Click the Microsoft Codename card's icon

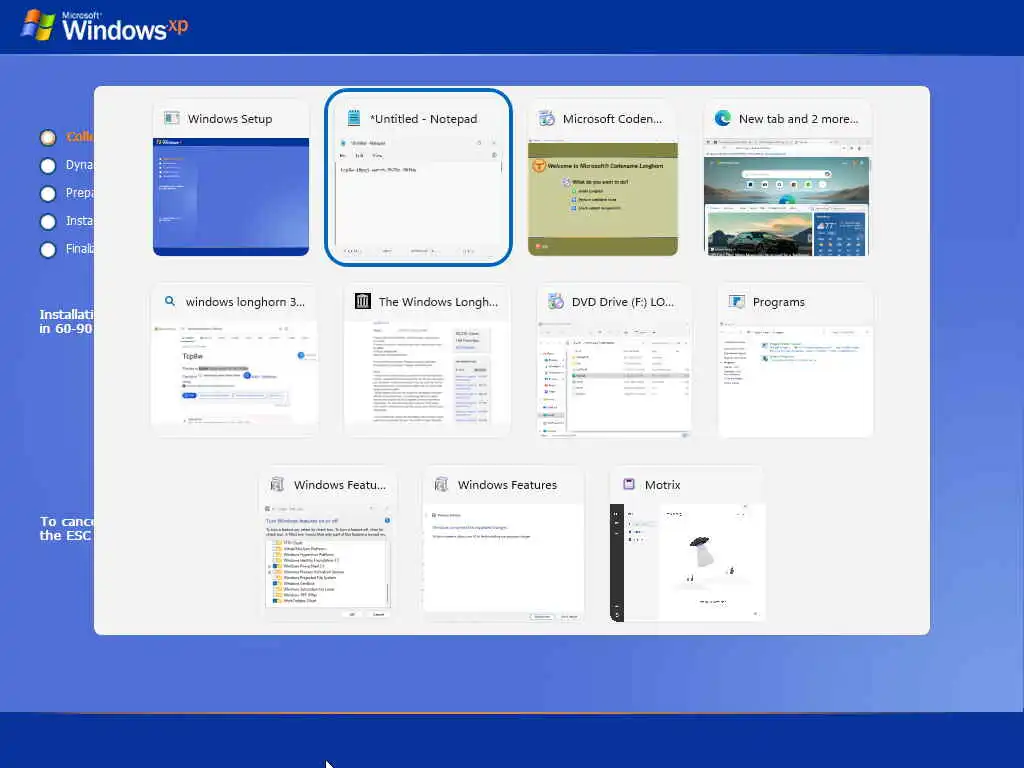pos(547,118)
